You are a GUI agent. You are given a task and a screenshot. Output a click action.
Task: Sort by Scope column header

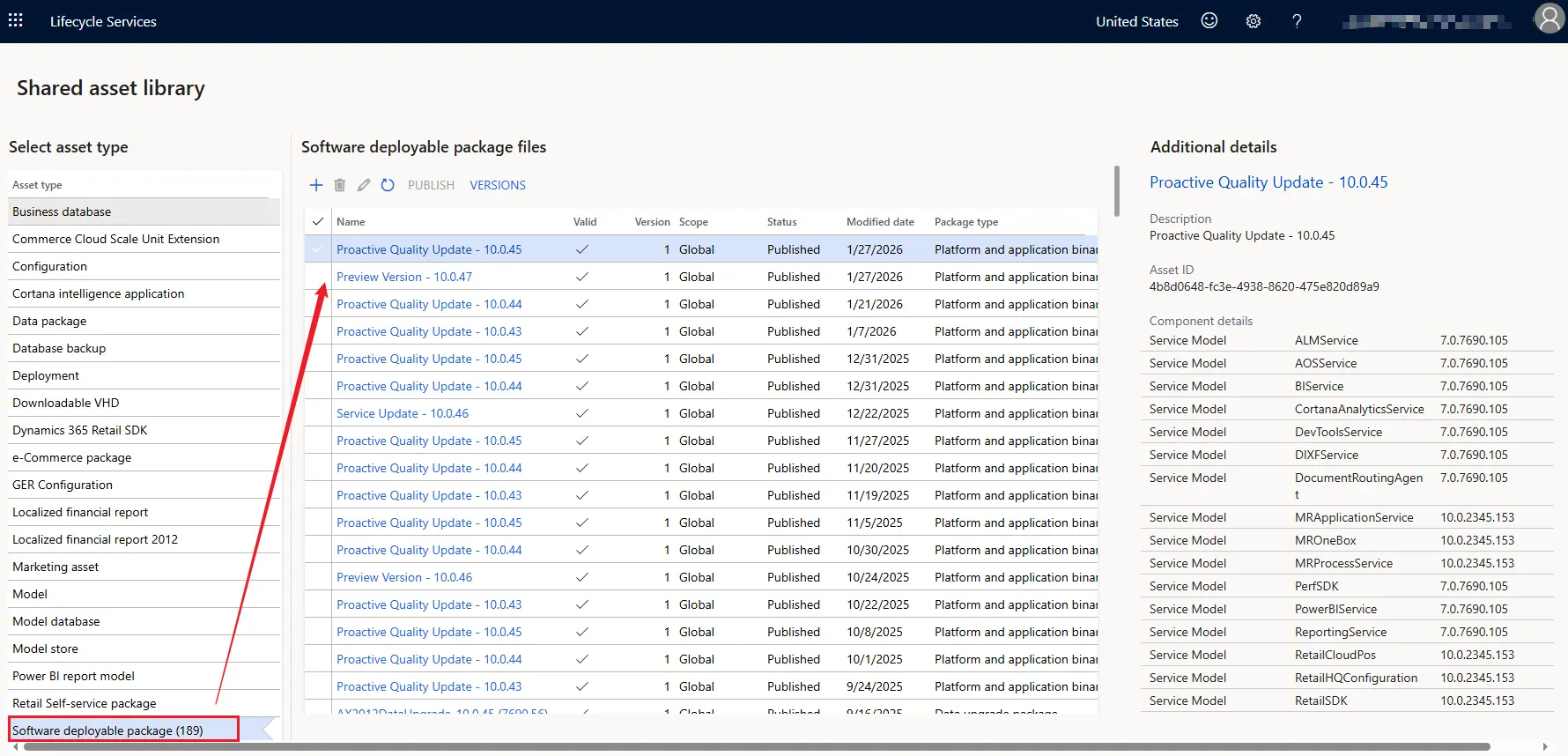point(693,222)
